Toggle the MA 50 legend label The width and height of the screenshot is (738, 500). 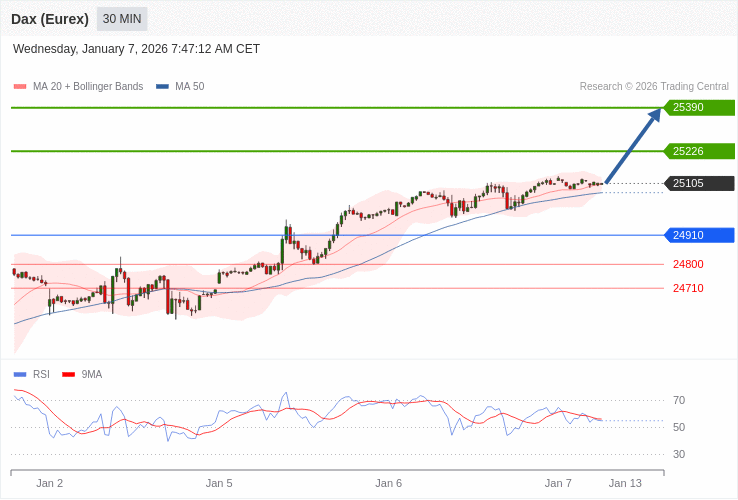pos(189,87)
